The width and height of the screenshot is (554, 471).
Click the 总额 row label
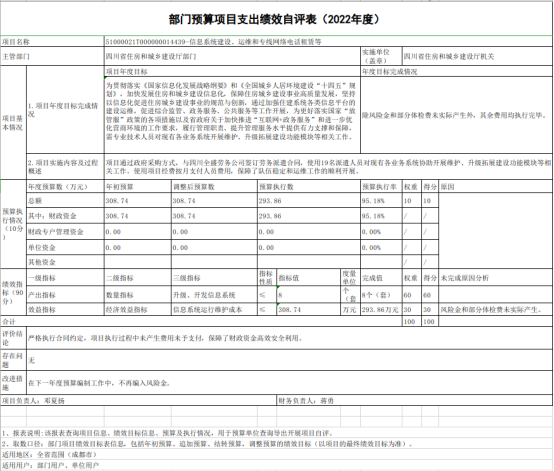coord(65,201)
